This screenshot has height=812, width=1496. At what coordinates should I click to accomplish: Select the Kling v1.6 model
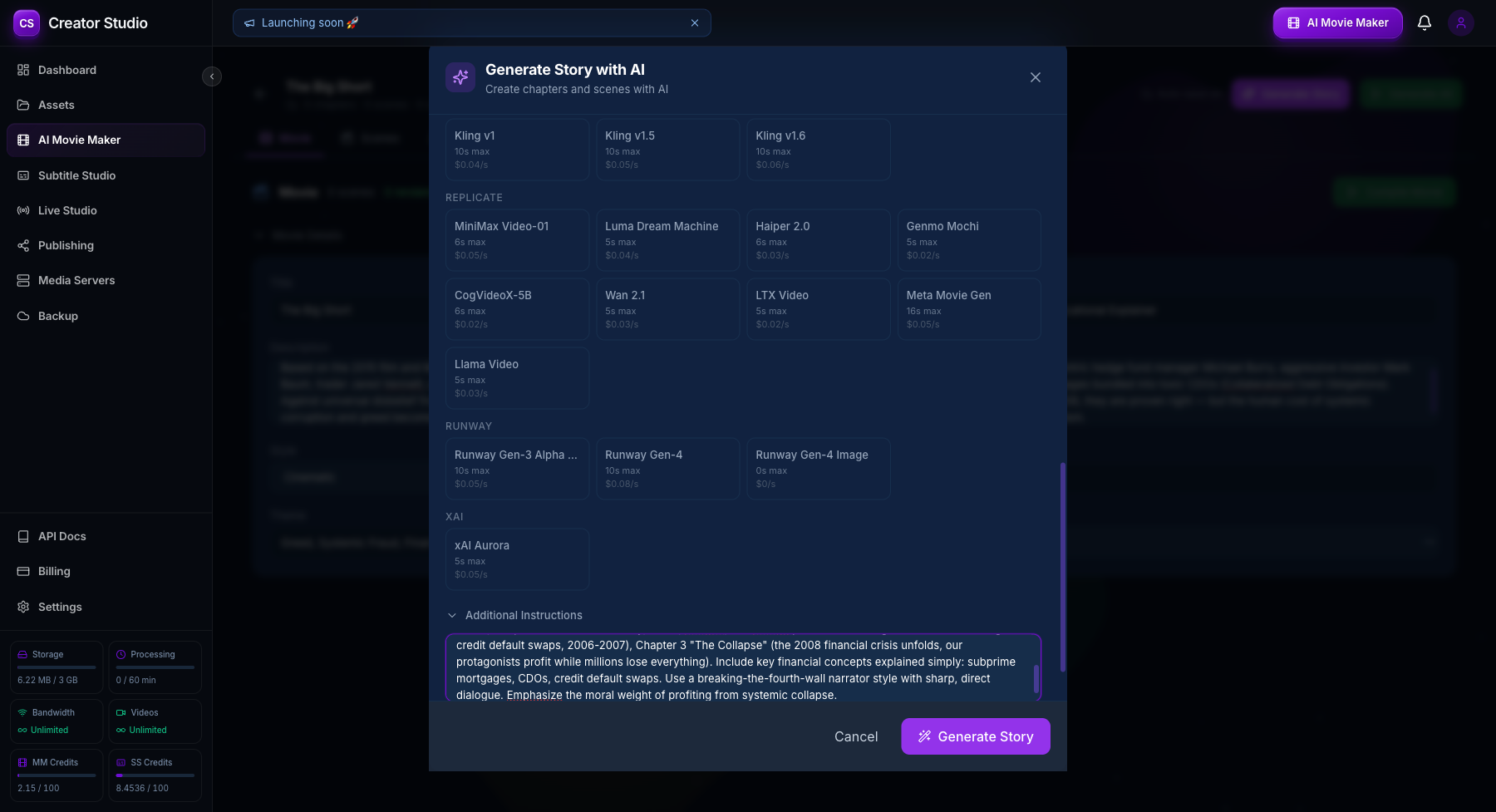pyautogui.click(x=819, y=150)
